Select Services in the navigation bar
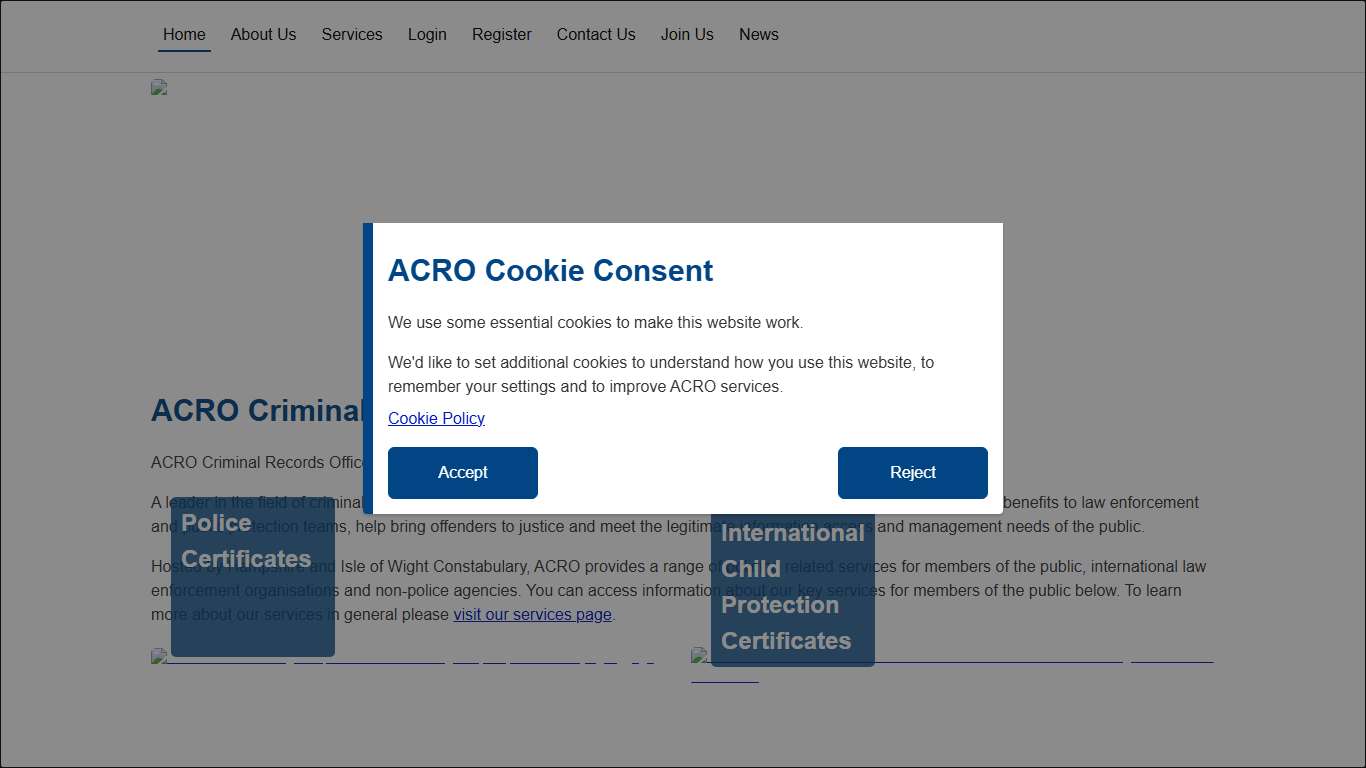Screen dimensions: 1366x768 (x=351, y=34)
